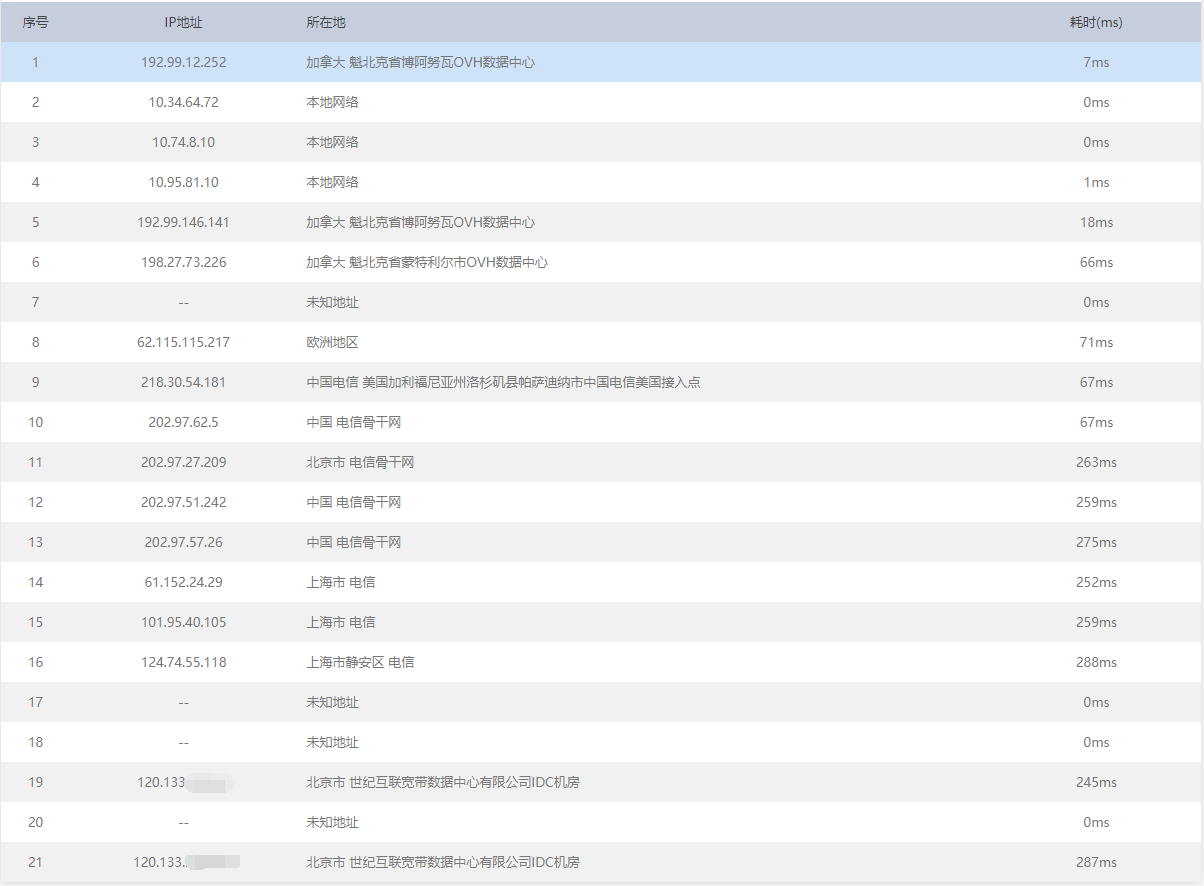Click the 蒙特利尔市 OVH数据中心 location text
The height and width of the screenshot is (886, 1204).
pos(427,262)
